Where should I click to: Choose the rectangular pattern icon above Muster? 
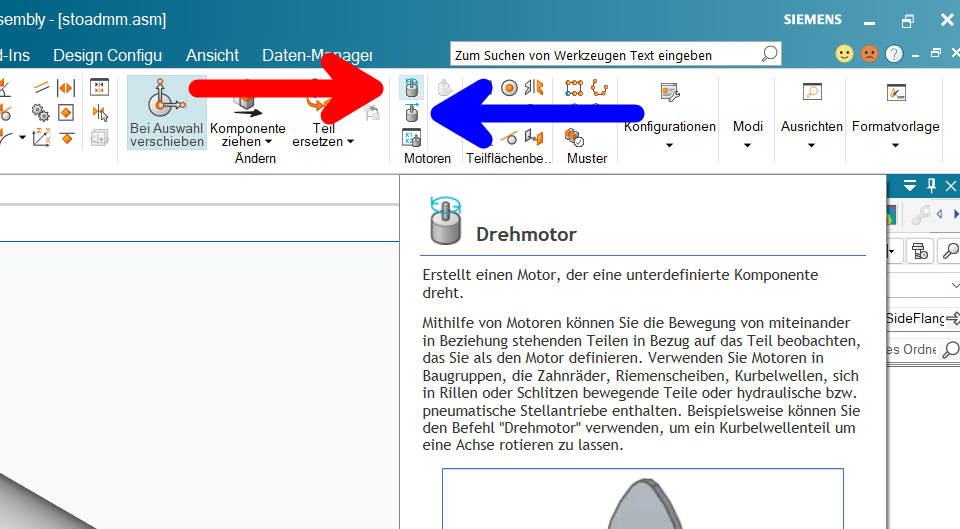tap(574, 88)
